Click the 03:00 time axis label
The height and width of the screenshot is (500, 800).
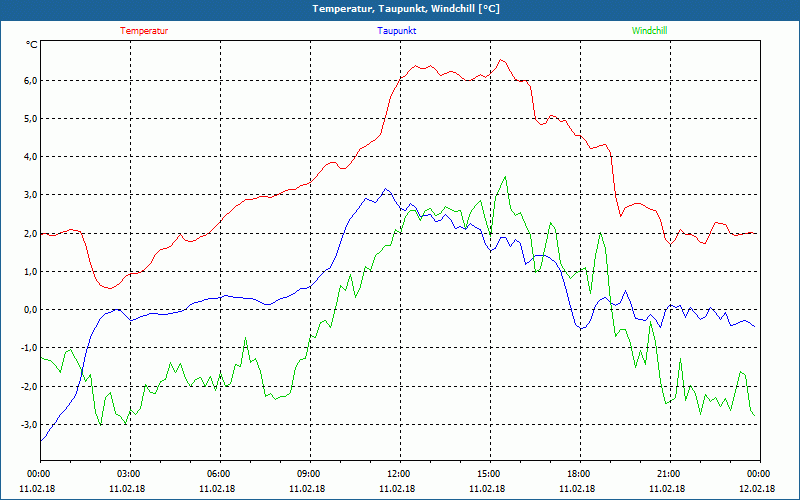pos(127,474)
